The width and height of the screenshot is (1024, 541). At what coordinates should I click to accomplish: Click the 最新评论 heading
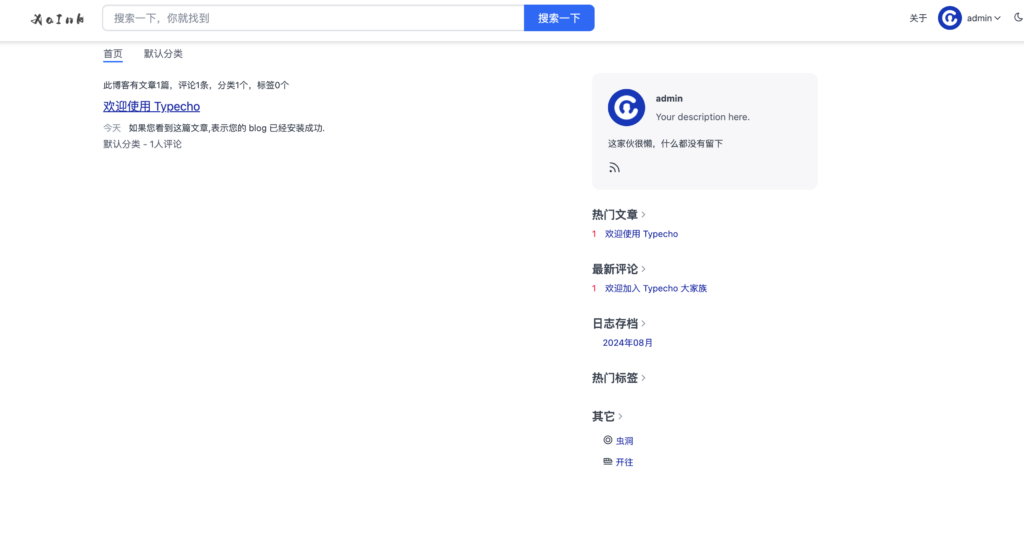coord(615,269)
